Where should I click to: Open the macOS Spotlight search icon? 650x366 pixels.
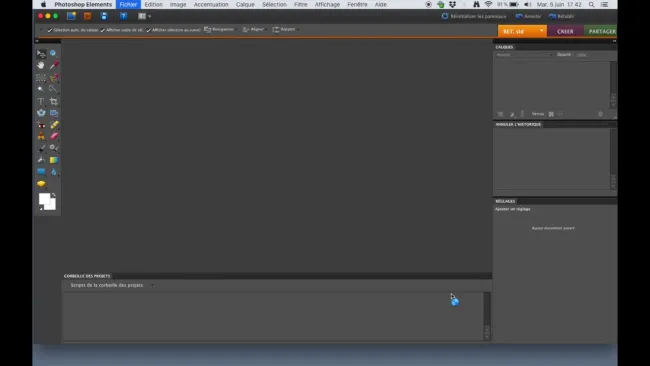[x=592, y=5]
